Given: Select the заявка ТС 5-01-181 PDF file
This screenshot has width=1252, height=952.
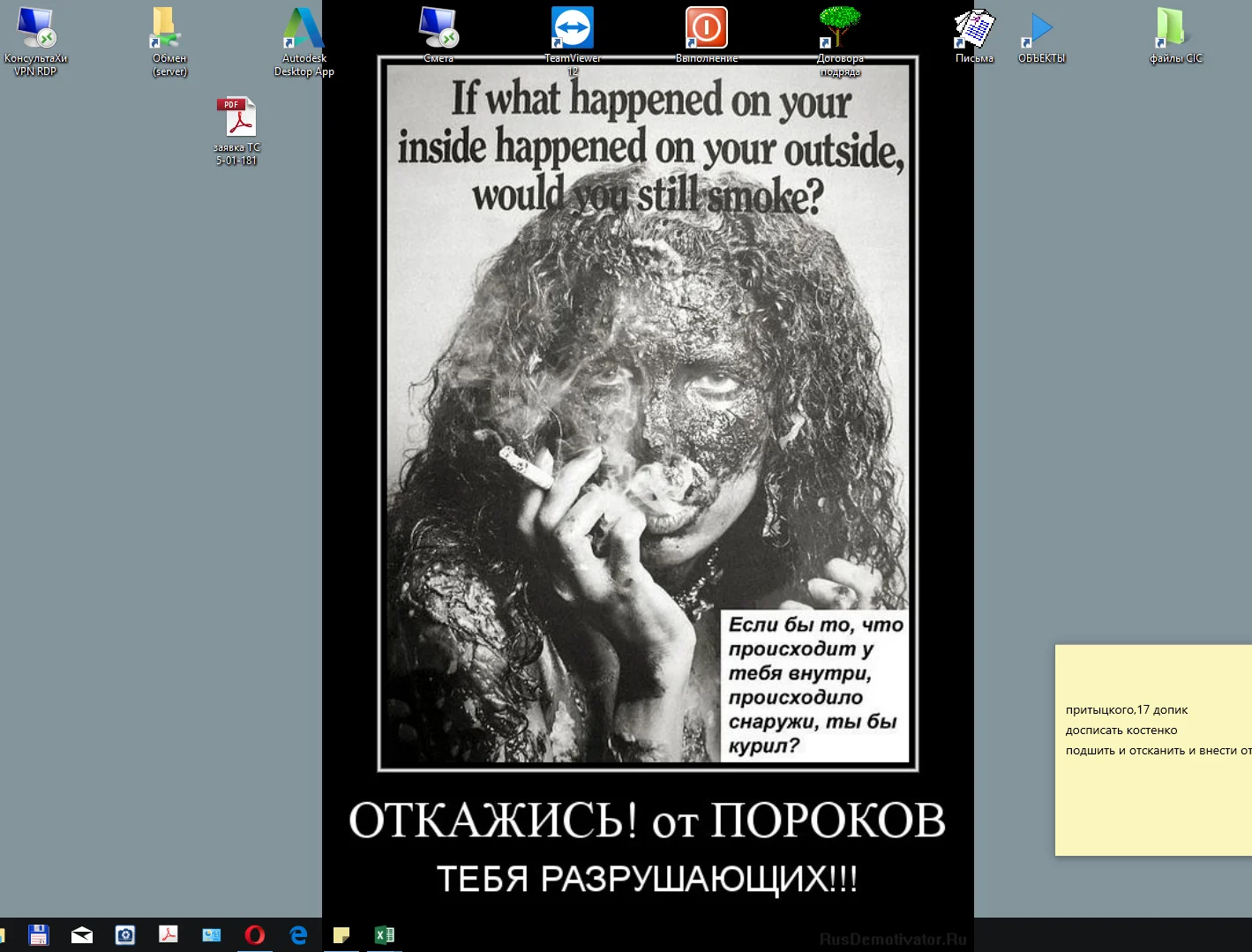Looking at the screenshot, I should [x=236, y=118].
